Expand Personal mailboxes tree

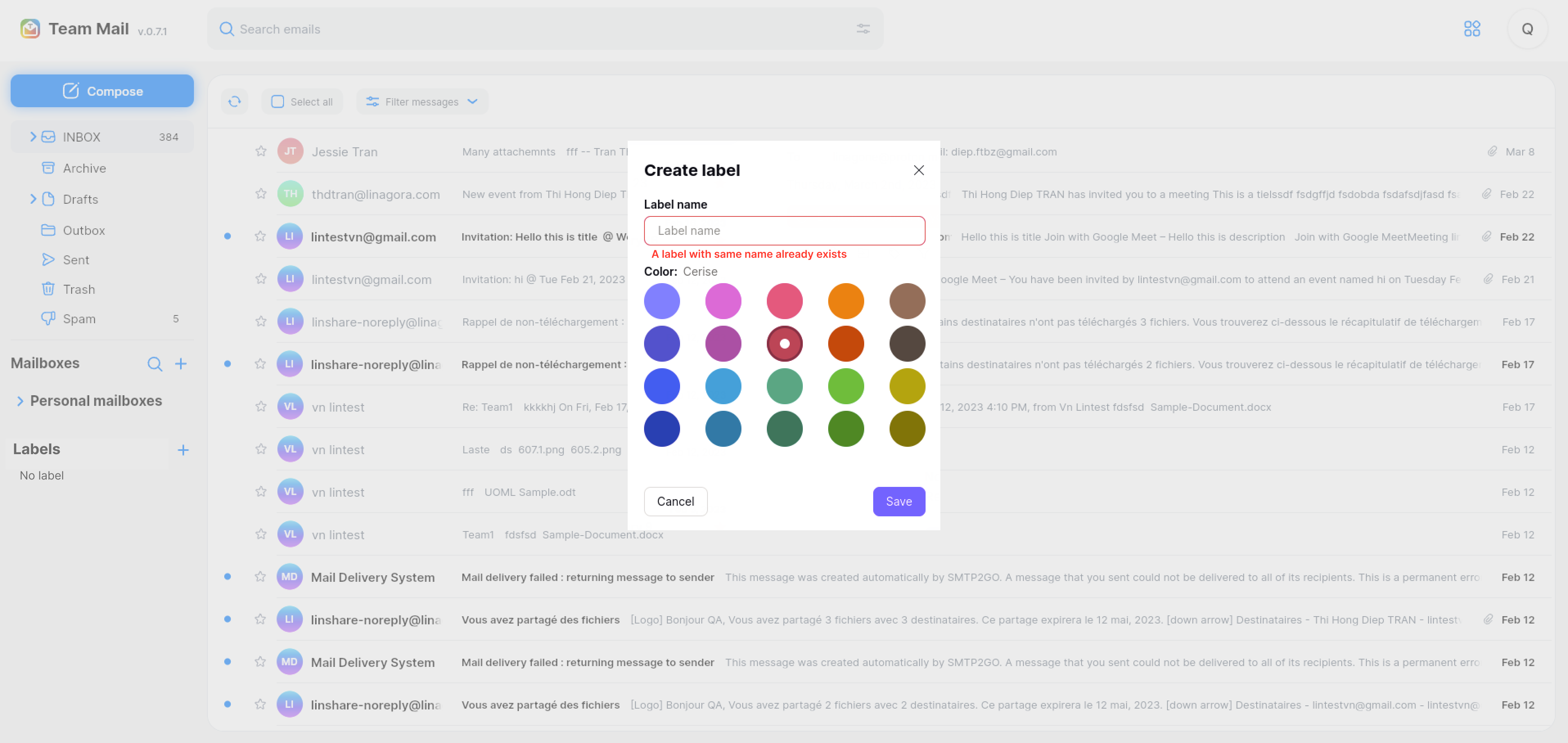pyautogui.click(x=20, y=401)
